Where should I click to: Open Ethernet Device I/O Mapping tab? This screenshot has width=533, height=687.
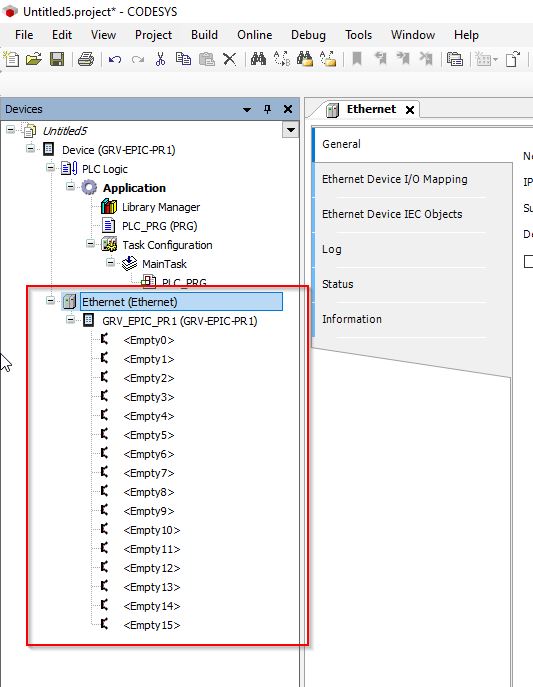click(395, 179)
